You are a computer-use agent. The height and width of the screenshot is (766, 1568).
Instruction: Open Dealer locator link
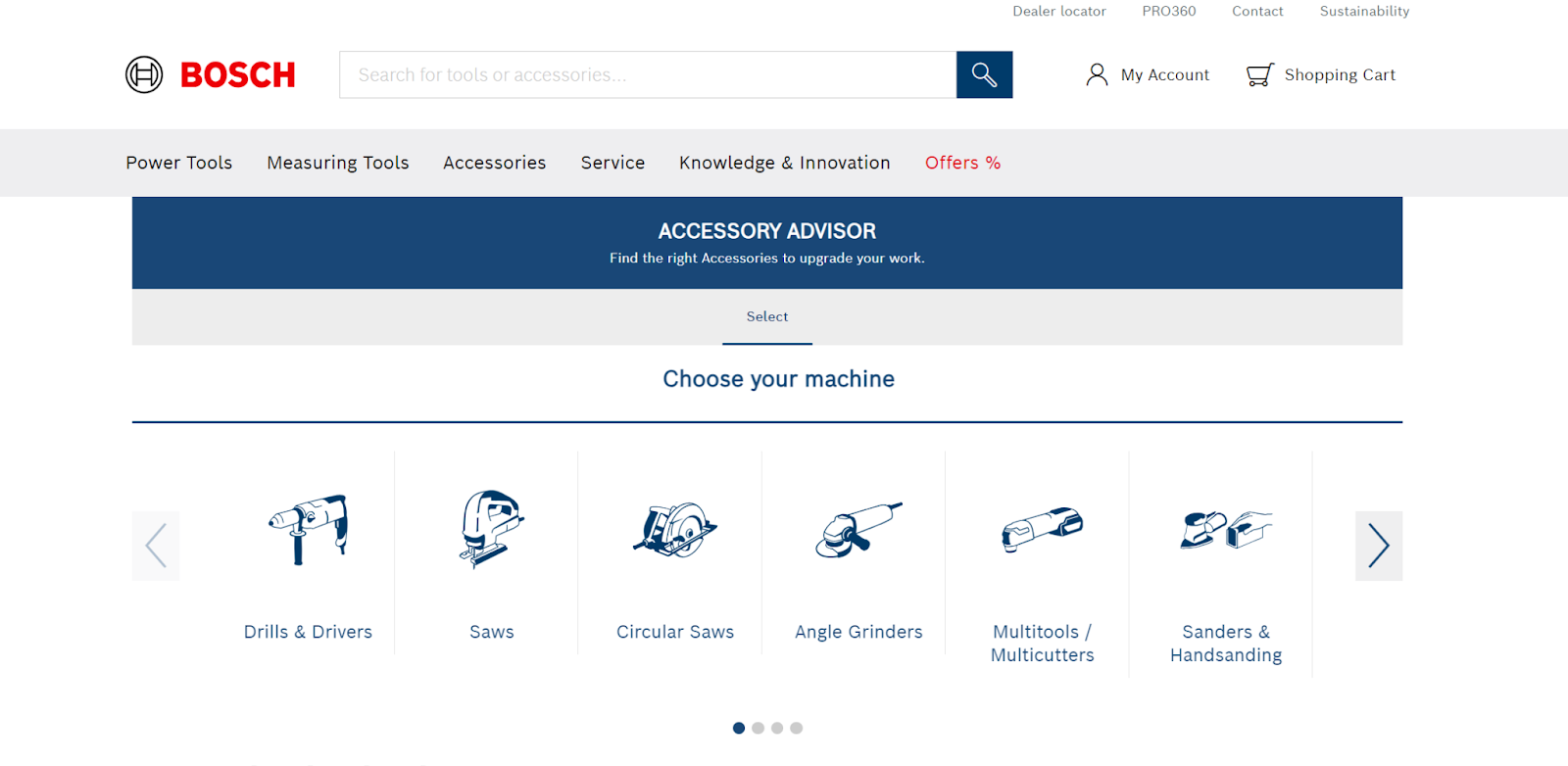click(1059, 11)
